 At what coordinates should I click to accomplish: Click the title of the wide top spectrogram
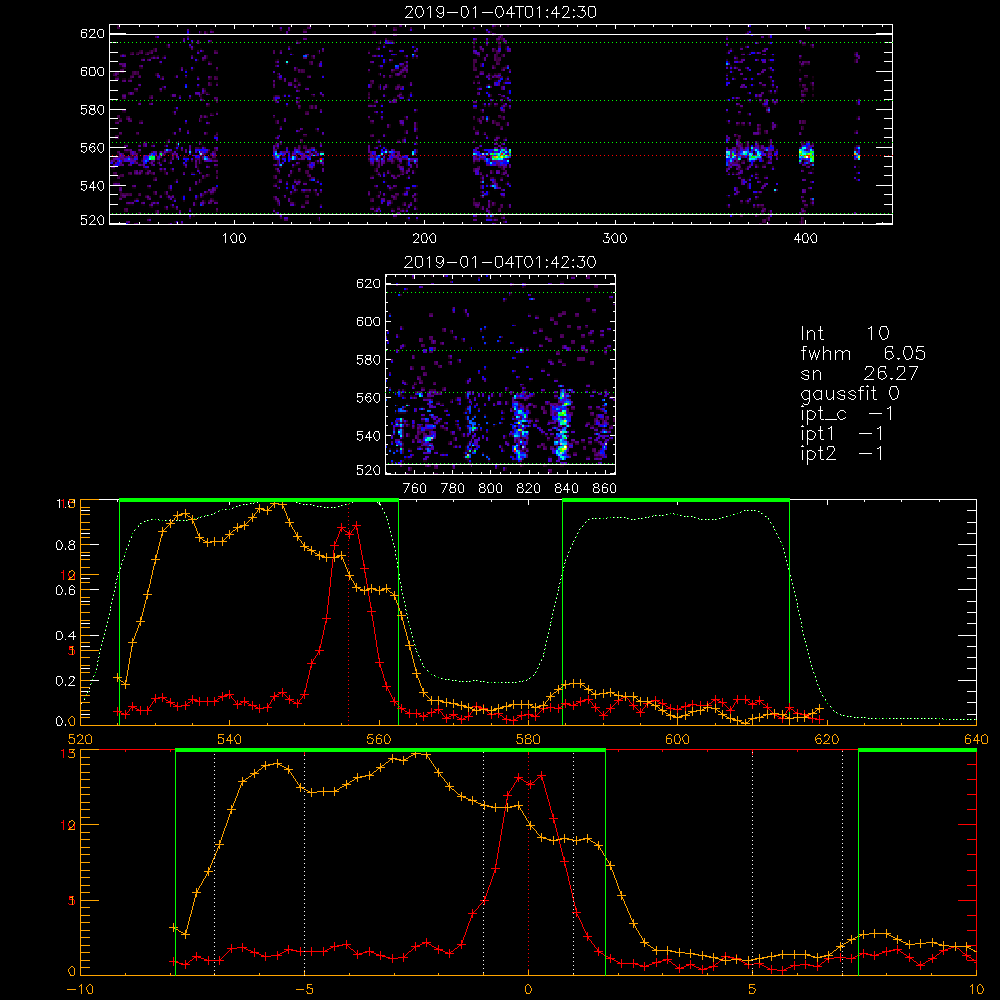pyautogui.click(x=500, y=12)
